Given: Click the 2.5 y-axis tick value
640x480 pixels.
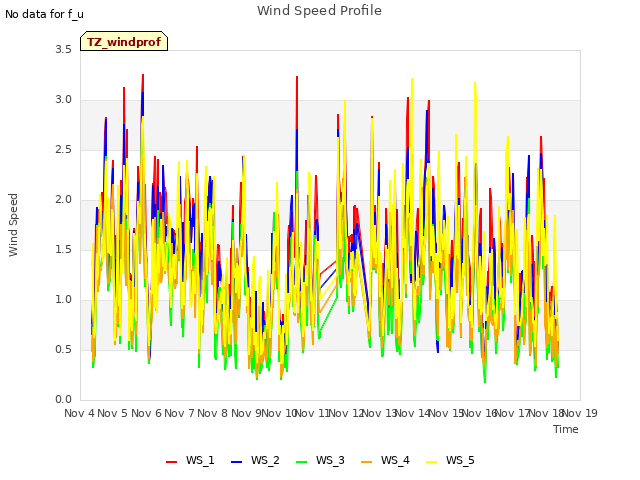Looking at the screenshot, I should coord(63,150).
